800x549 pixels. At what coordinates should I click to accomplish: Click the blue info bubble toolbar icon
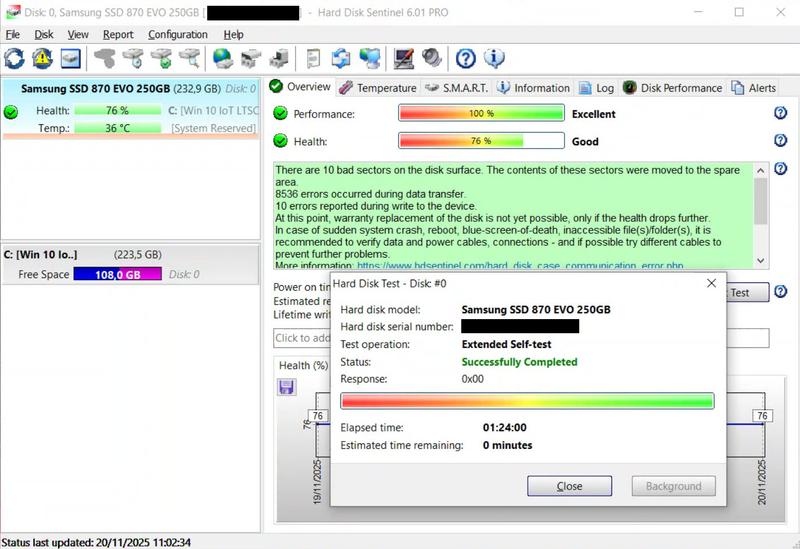[x=494, y=58]
